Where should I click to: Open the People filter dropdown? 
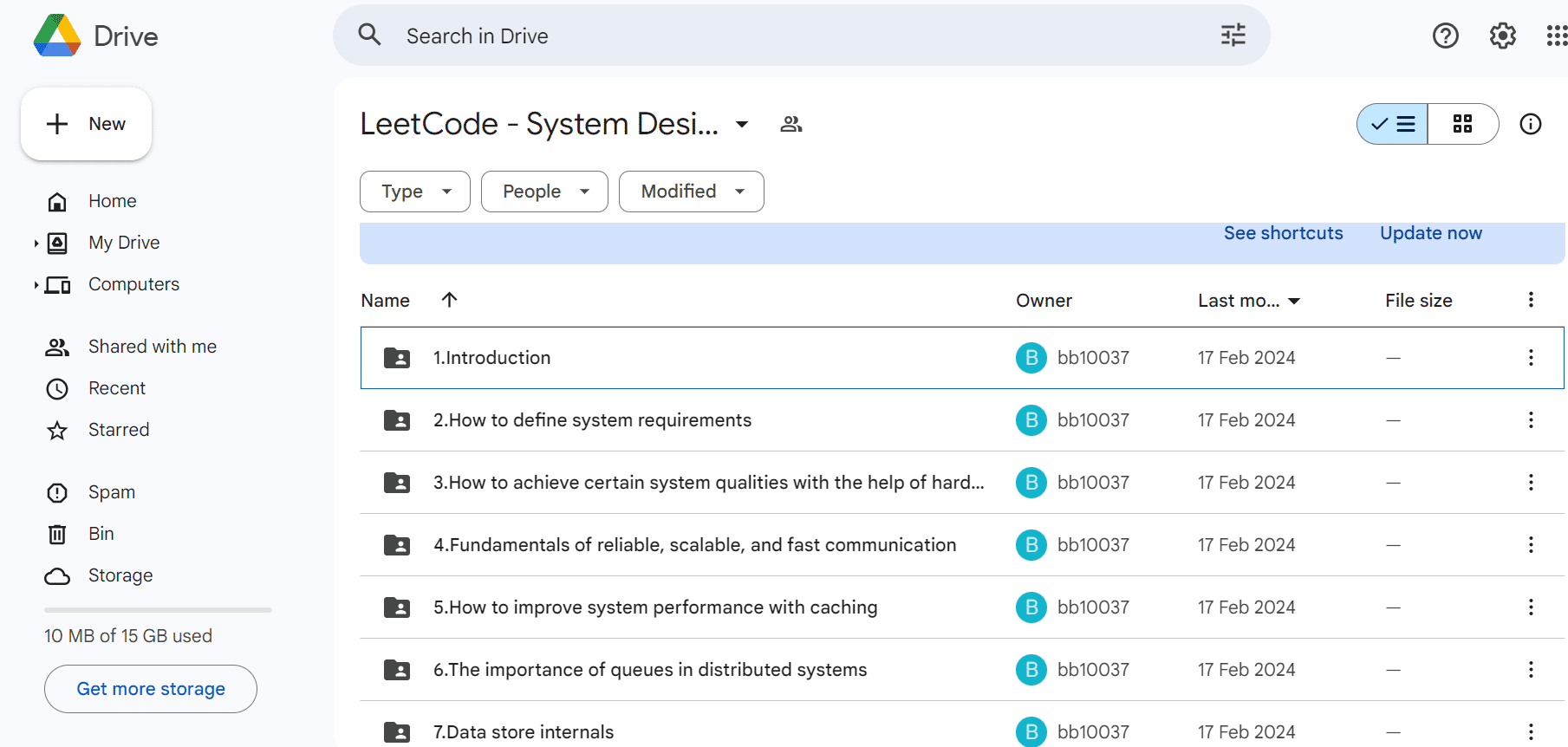(544, 192)
